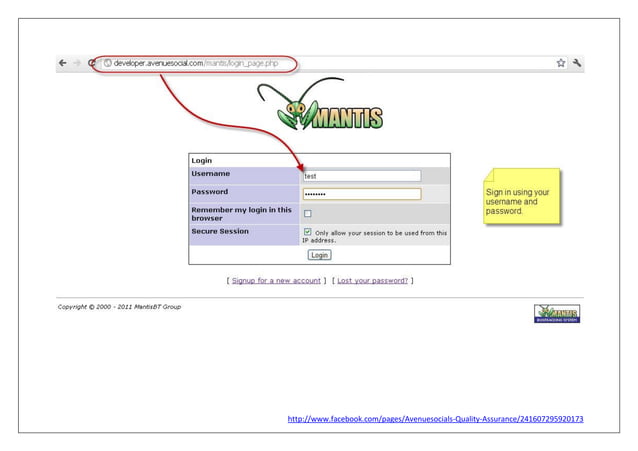
Task: Click the yellow sticky note about signing in
Action: tap(522, 196)
